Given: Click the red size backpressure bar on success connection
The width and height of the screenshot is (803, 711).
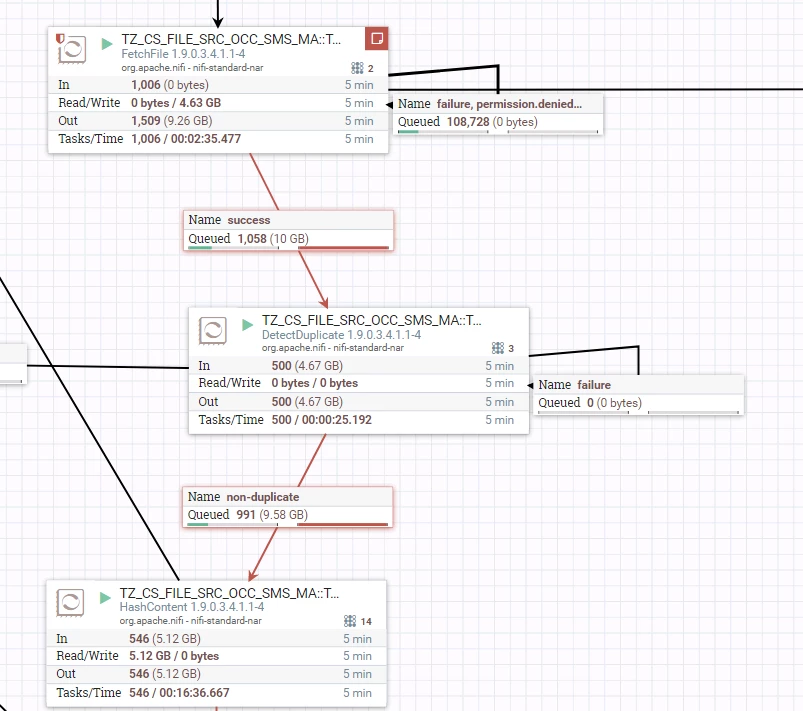Looking at the screenshot, I should click(x=343, y=248).
